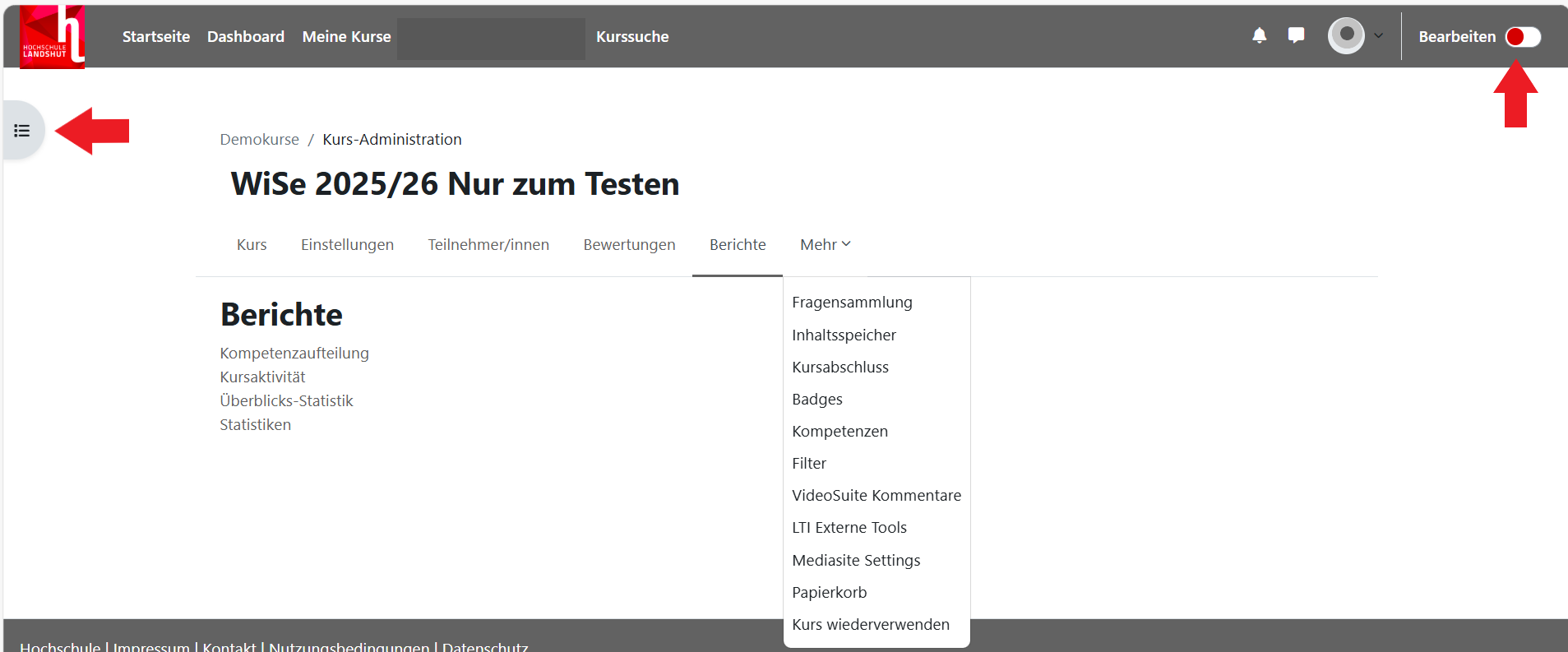This screenshot has height=652, width=1568.
Task: Open LTI Externe Tools menu entry
Action: coord(849,527)
